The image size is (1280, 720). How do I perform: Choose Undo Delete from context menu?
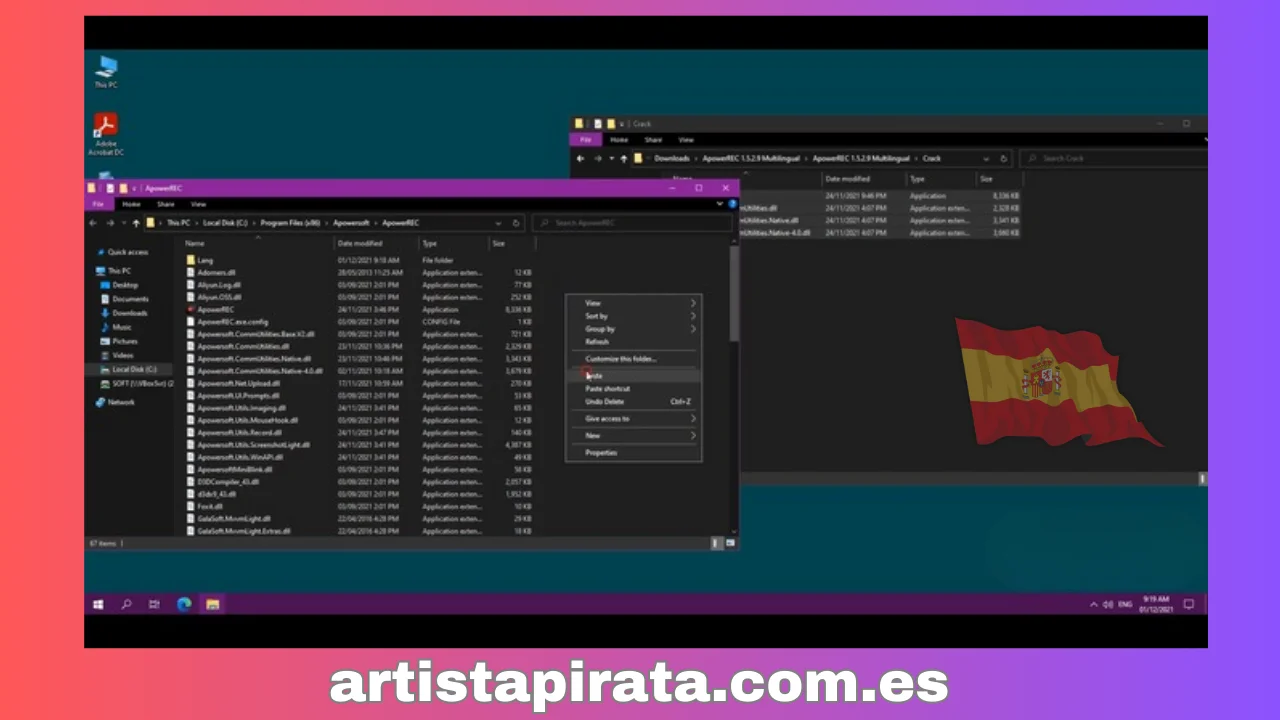point(634,402)
